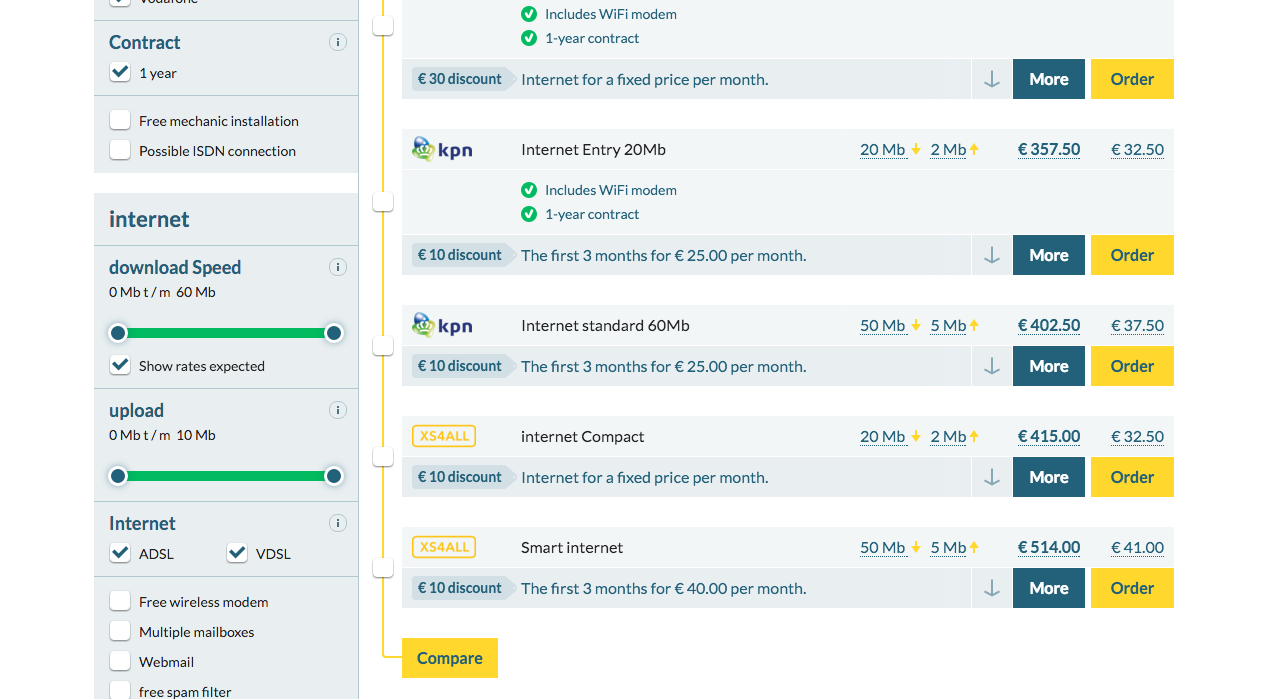The width and height of the screenshot is (1288, 699).
Task: Expand the down arrow on internet Compact row
Action: [992, 477]
